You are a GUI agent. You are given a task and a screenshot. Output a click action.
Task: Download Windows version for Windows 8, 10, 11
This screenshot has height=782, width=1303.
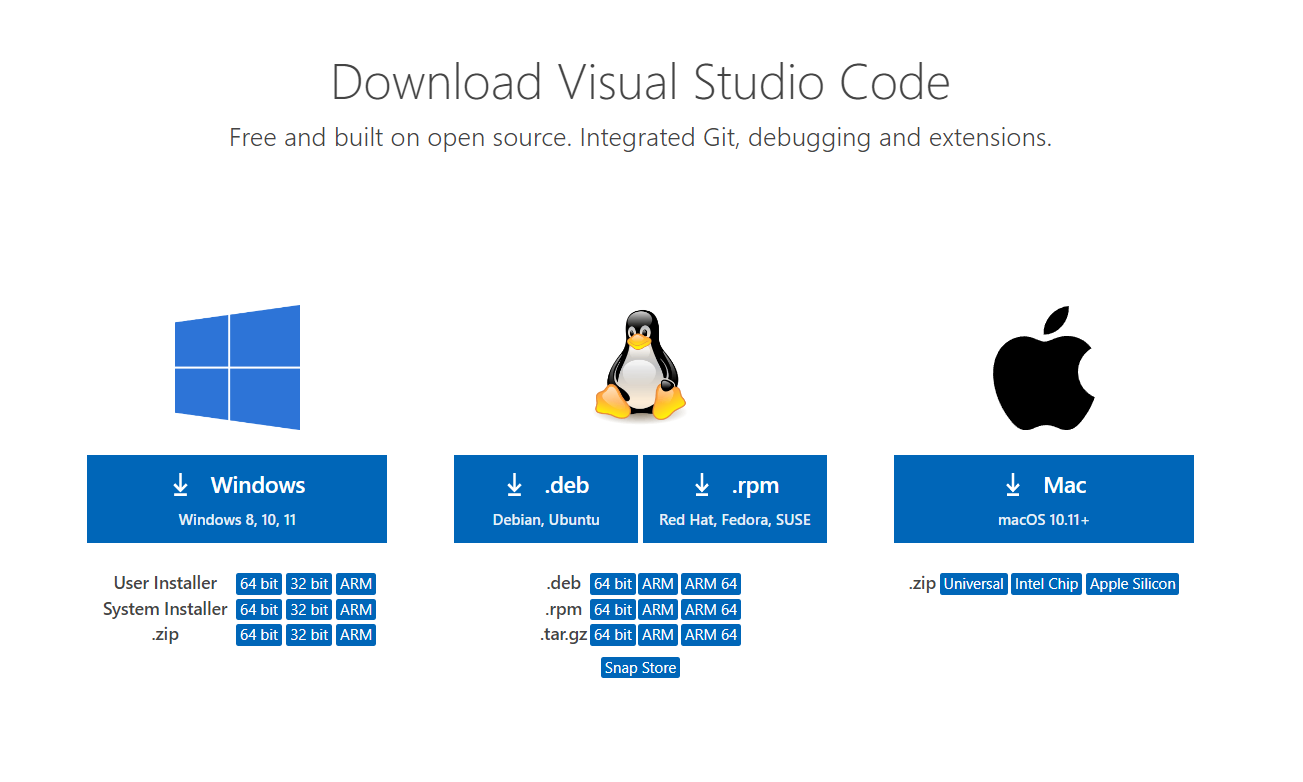click(x=237, y=498)
